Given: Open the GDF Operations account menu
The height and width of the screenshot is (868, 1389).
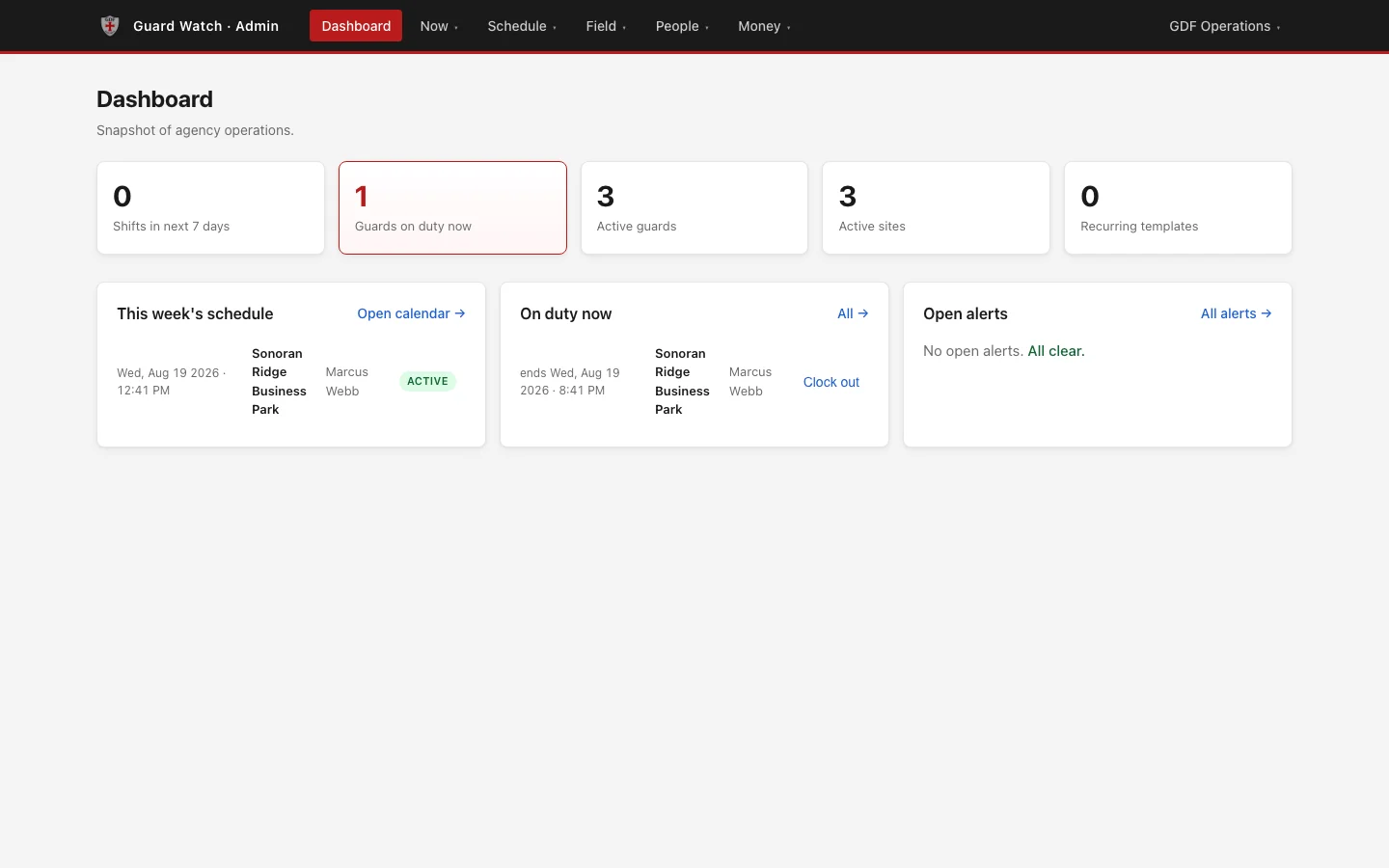Looking at the screenshot, I should [1225, 26].
